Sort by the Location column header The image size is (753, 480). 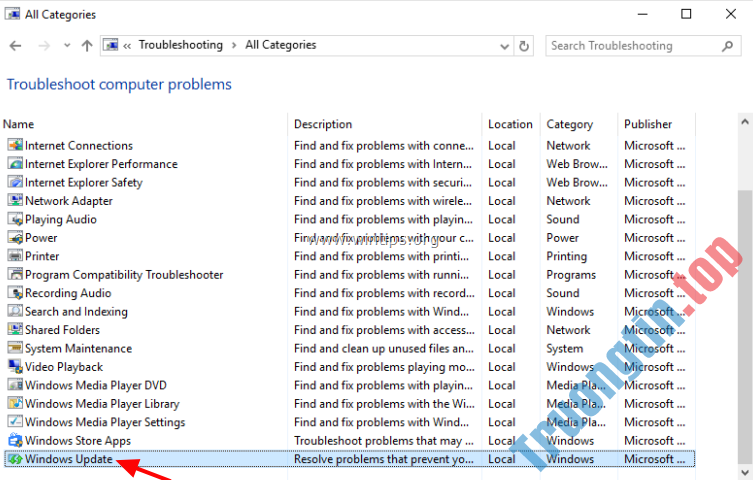click(510, 124)
